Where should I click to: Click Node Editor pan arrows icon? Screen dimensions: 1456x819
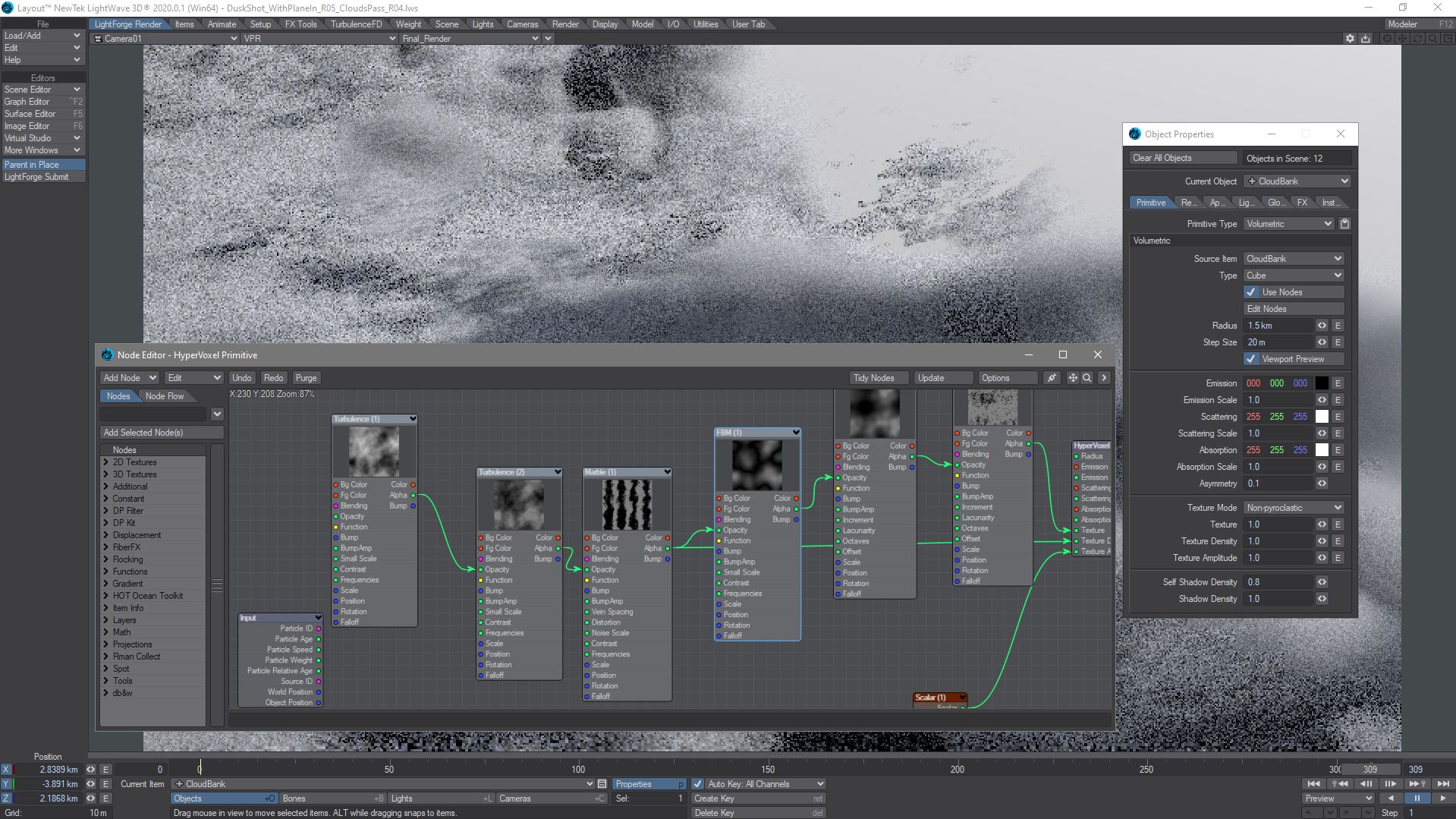tap(1073, 378)
